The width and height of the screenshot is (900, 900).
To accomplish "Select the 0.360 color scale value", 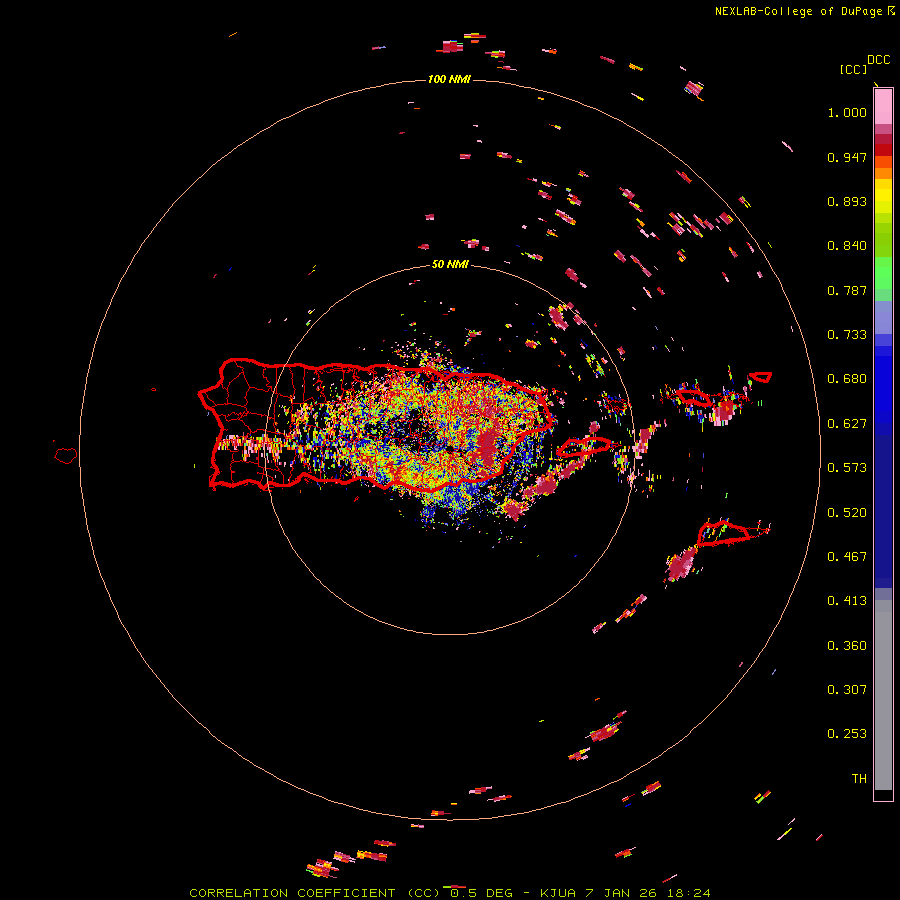I will pyautogui.click(x=847, y=646).
